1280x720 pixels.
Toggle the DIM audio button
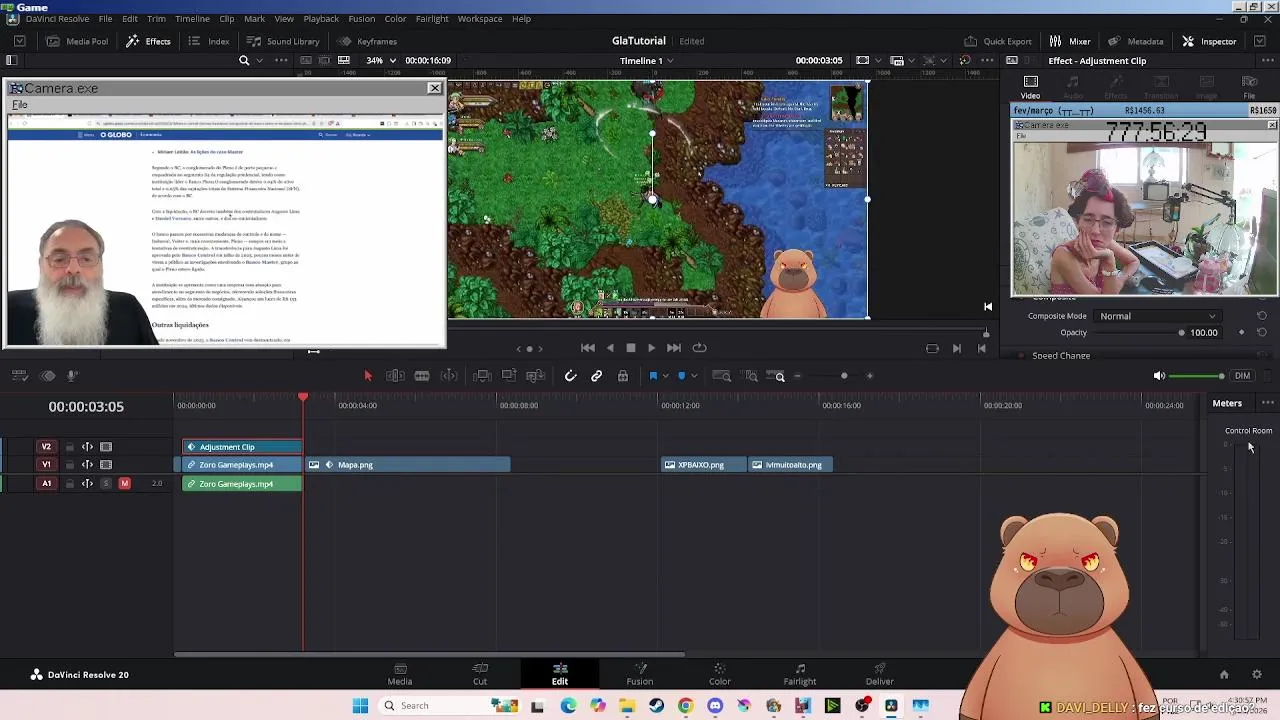(x=1242, y=376)
